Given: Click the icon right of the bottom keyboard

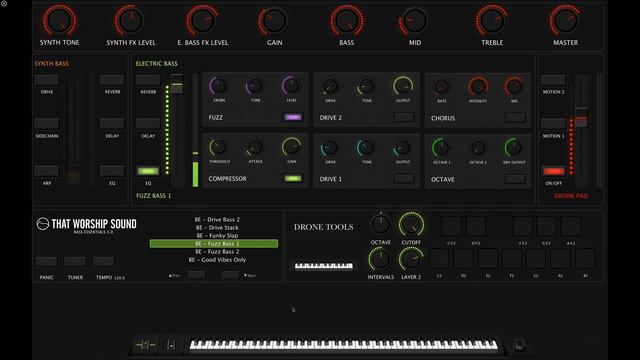Looking at the screenshot, I should tap(519, 345).
